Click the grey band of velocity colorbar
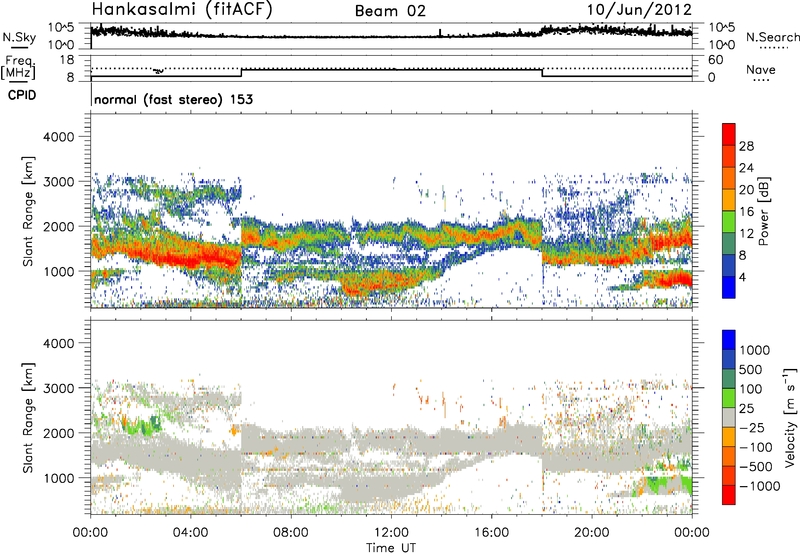Image resolution: width=800 pixels, height=554 pixels. tap(729, 417)
